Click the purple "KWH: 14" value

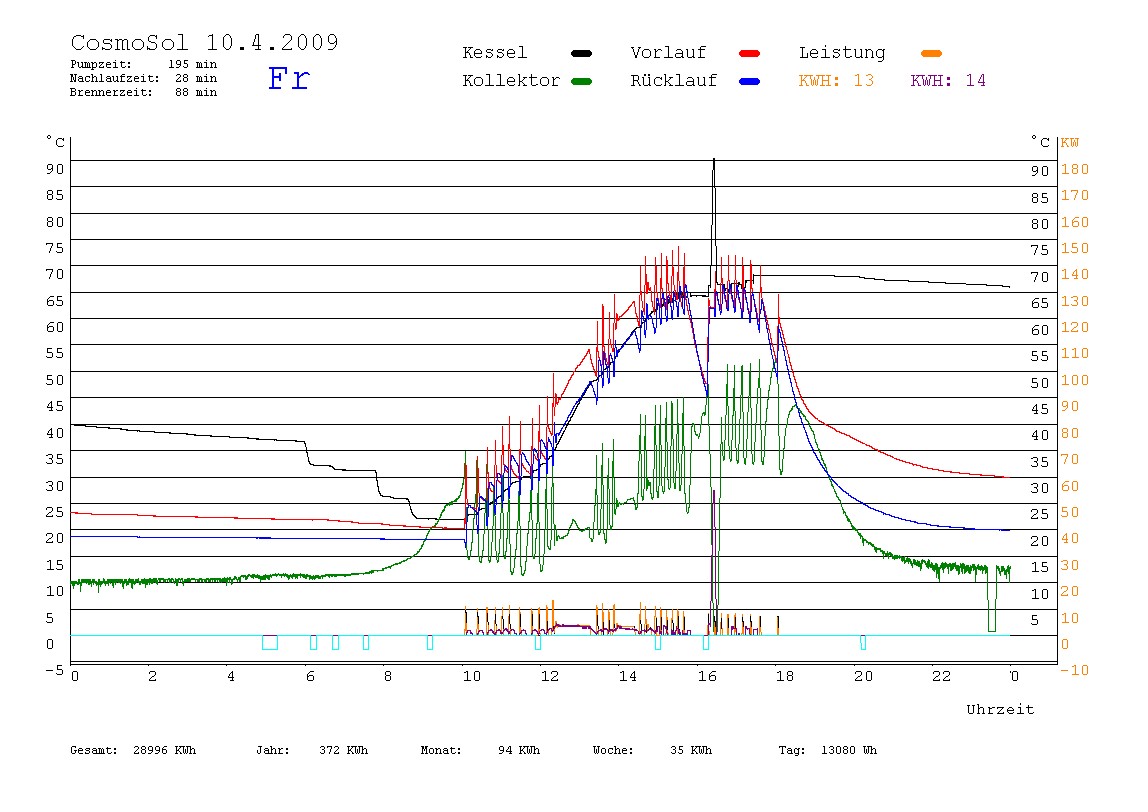click(x=948, y=81)
